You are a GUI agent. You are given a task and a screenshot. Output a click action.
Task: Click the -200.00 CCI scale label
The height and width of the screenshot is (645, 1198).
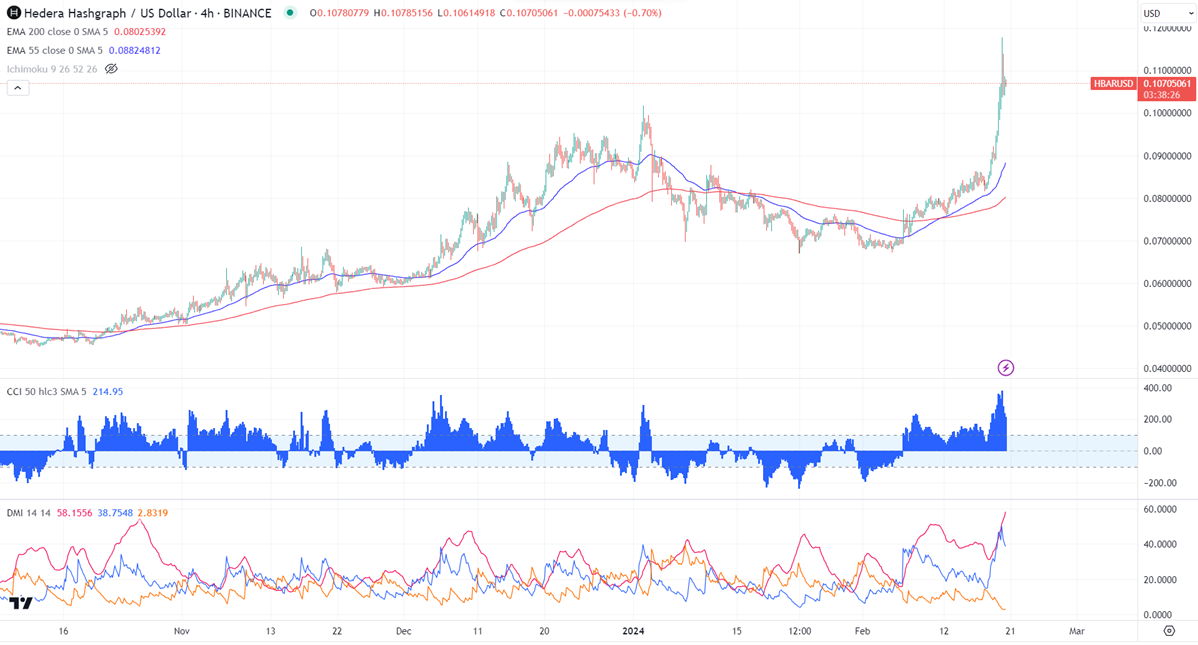[1159, 483]
